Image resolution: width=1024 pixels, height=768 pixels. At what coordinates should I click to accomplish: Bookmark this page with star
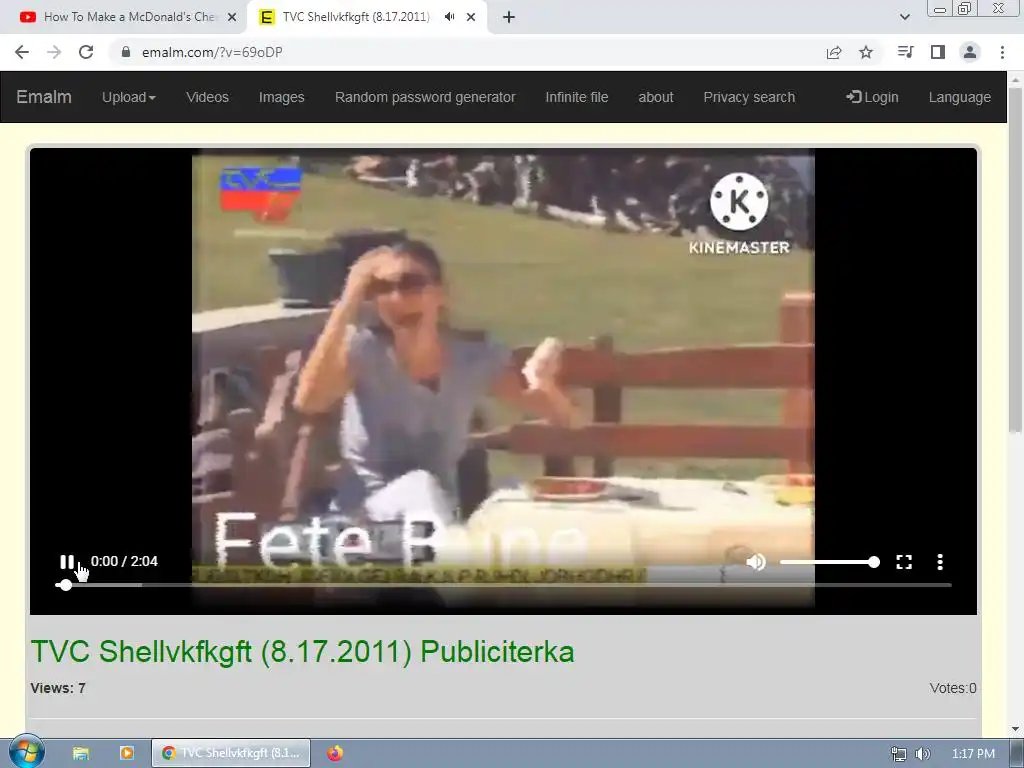pyautogui.click(x=866, y=52)
